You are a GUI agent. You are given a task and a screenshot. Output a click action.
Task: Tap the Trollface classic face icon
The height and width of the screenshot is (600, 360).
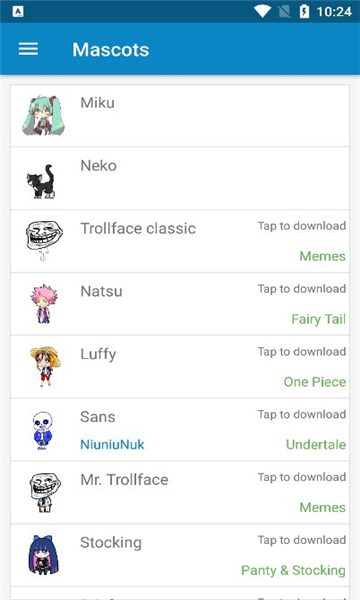pyautogui.click(x=44, y=240)
